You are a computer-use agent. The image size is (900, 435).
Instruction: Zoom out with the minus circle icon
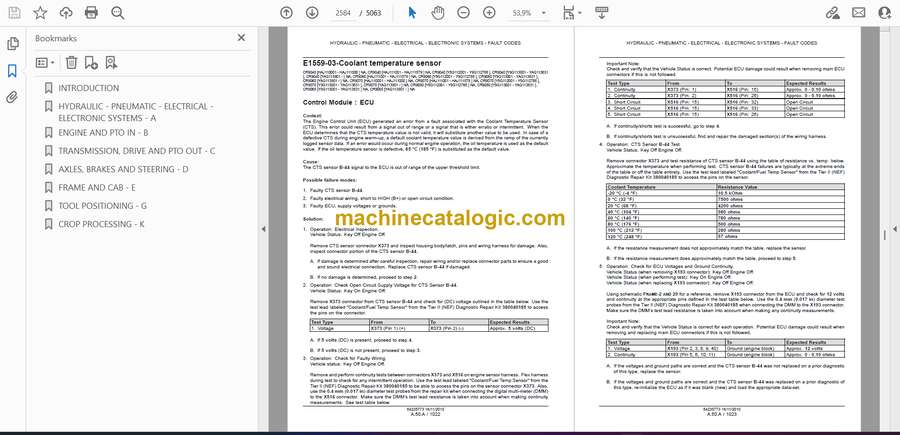(x=464, y=13)
